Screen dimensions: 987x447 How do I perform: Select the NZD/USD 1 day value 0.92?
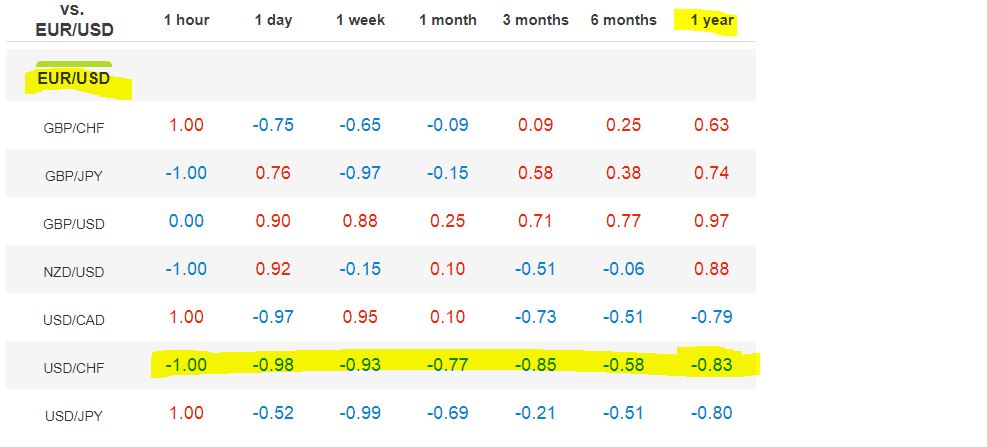click(x=273, y=269)
